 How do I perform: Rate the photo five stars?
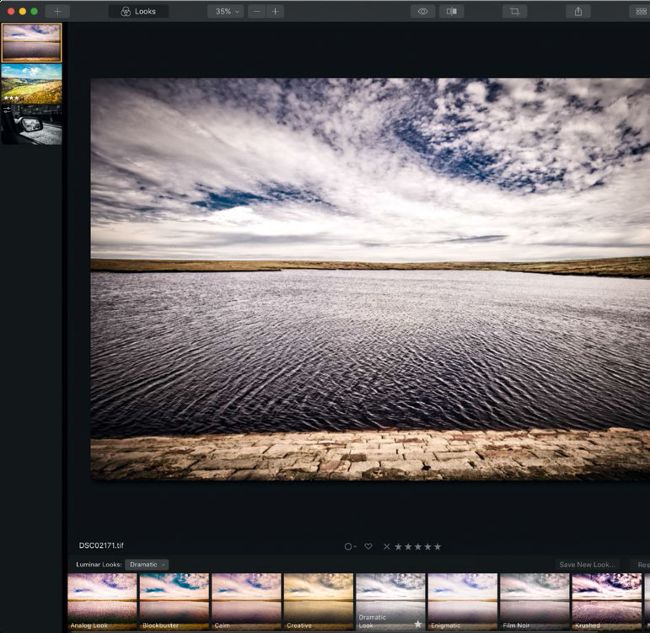coord(437,546)
